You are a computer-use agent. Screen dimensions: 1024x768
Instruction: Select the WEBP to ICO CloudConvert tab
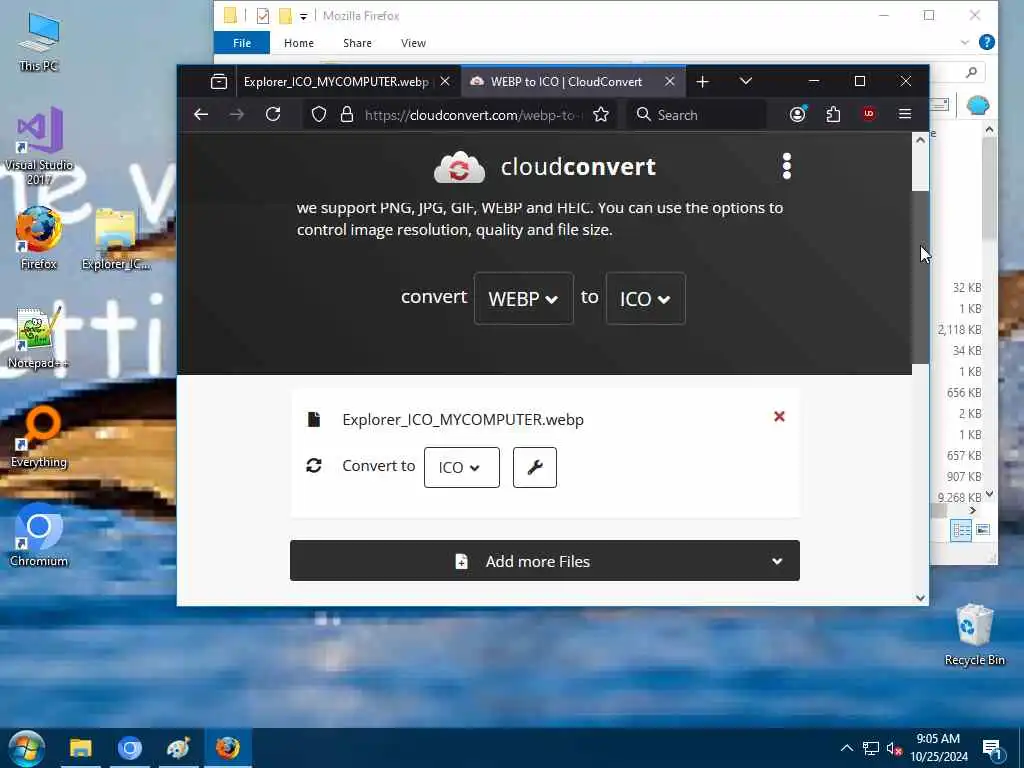[x=566, y=82]
